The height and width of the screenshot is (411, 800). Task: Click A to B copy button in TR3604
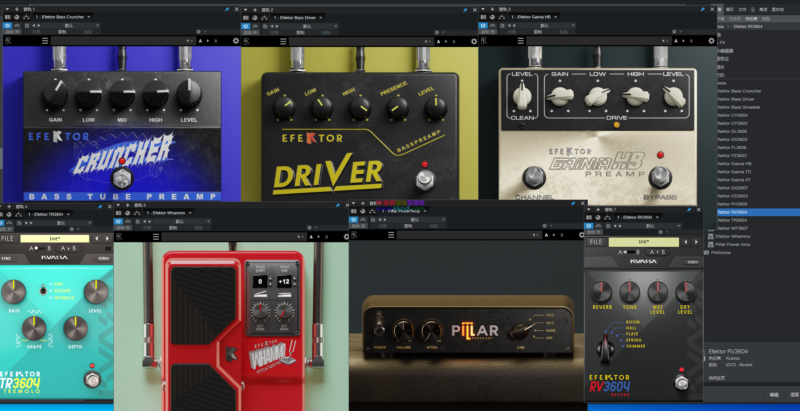pyautogui.click(x=68, y=248)
